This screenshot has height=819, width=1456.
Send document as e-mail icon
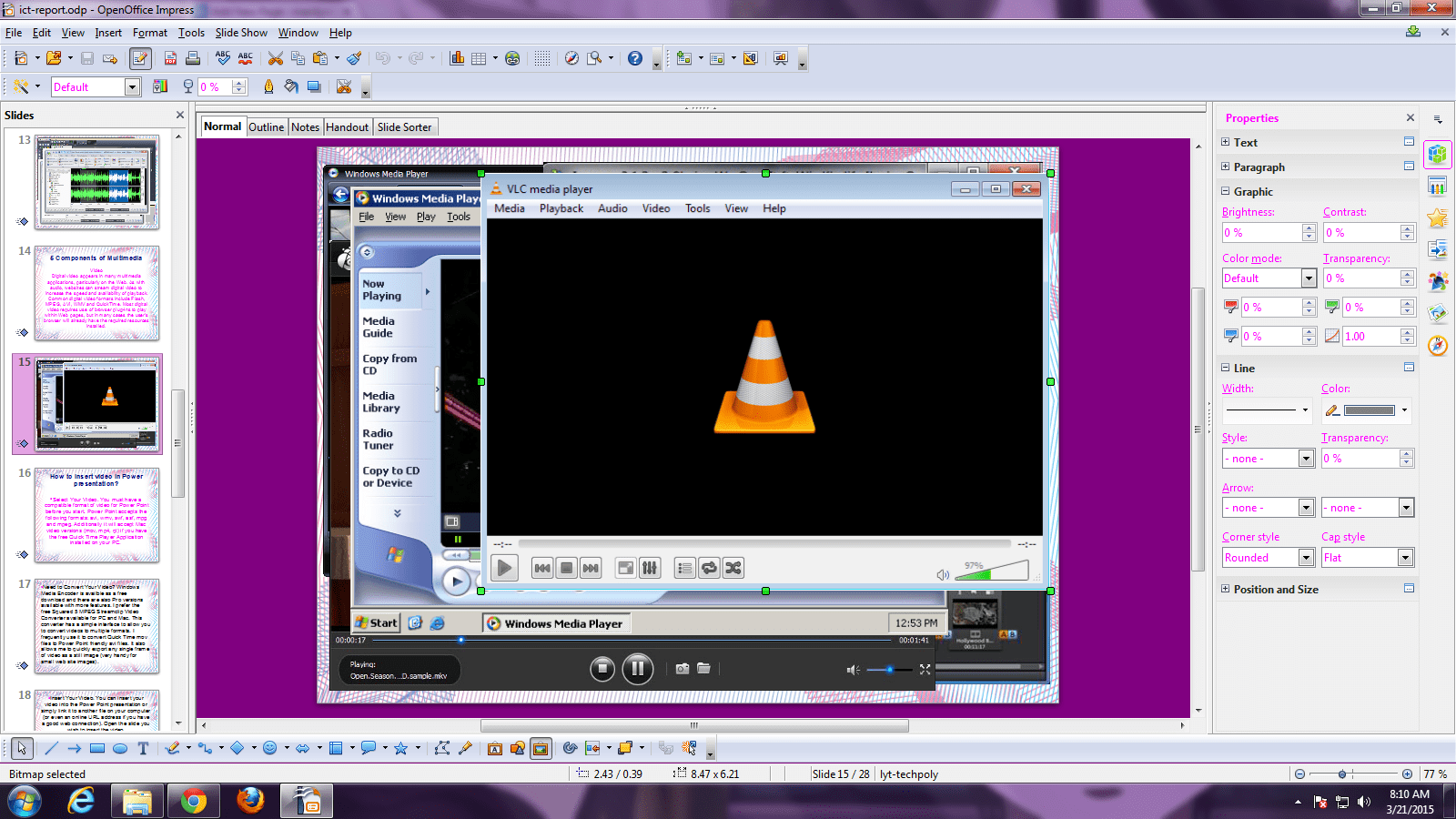tap(110, 58)
